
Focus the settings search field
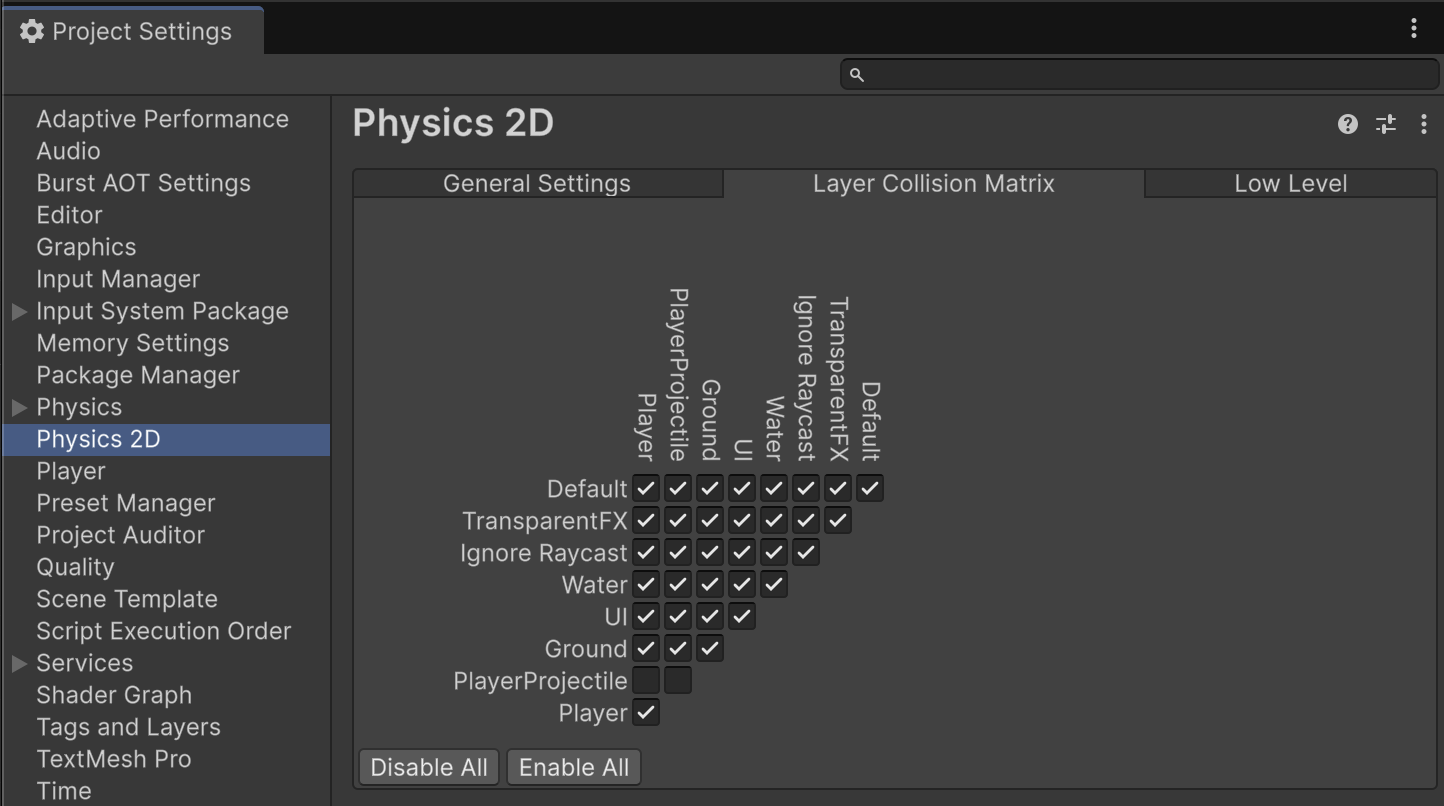1140,75
